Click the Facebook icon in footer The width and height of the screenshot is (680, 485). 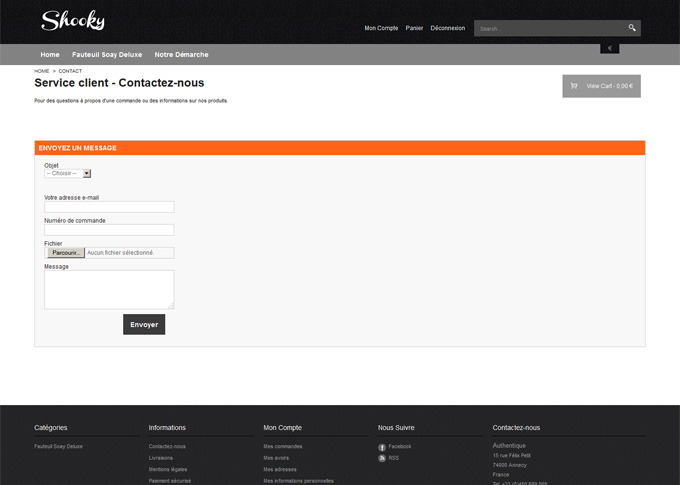point(382,447)
